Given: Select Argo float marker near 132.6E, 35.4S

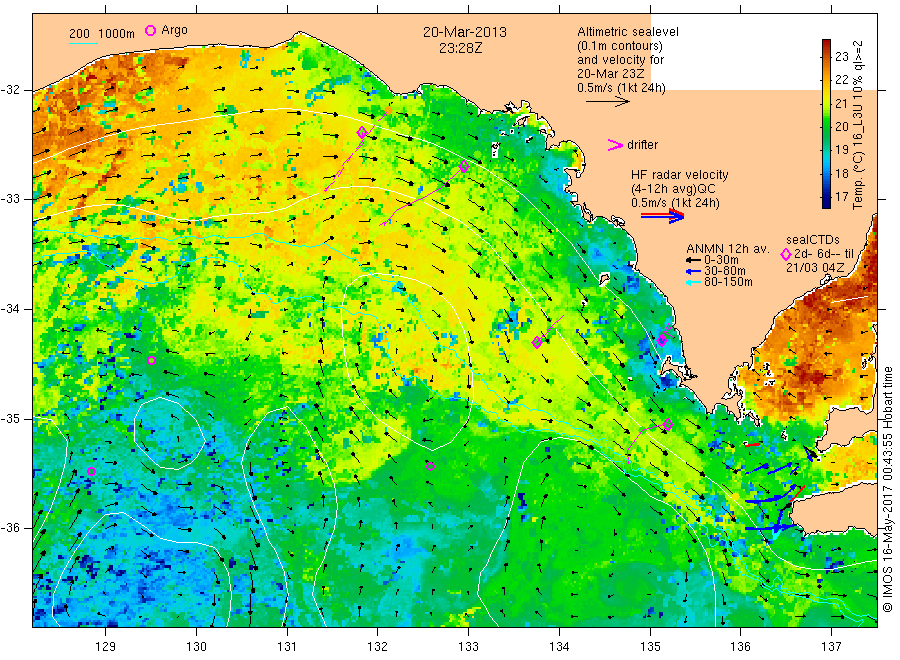Looking at the screenshot, I should pyautogui.click(x=430, y=467).
